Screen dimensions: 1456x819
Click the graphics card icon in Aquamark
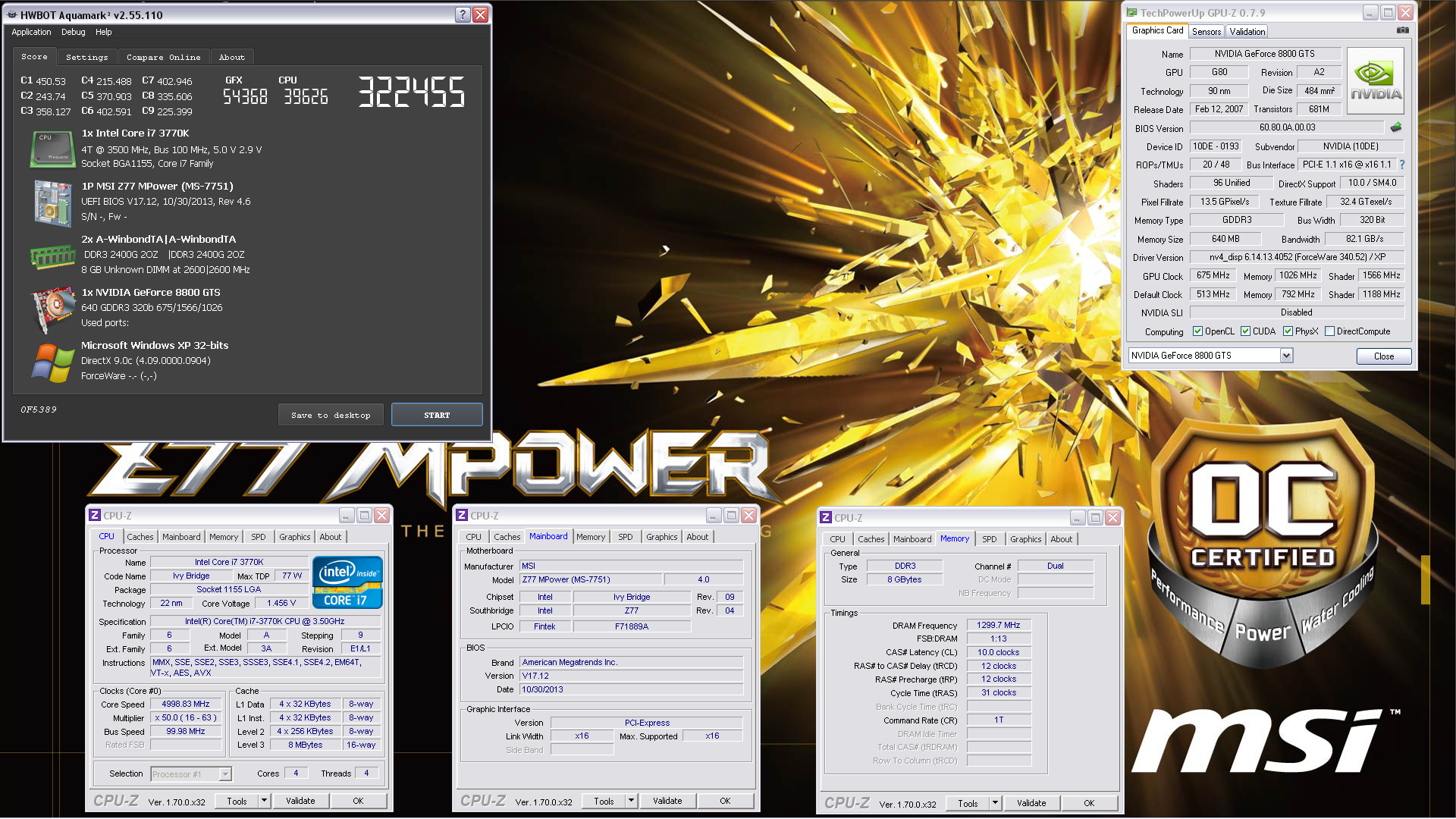52,309
